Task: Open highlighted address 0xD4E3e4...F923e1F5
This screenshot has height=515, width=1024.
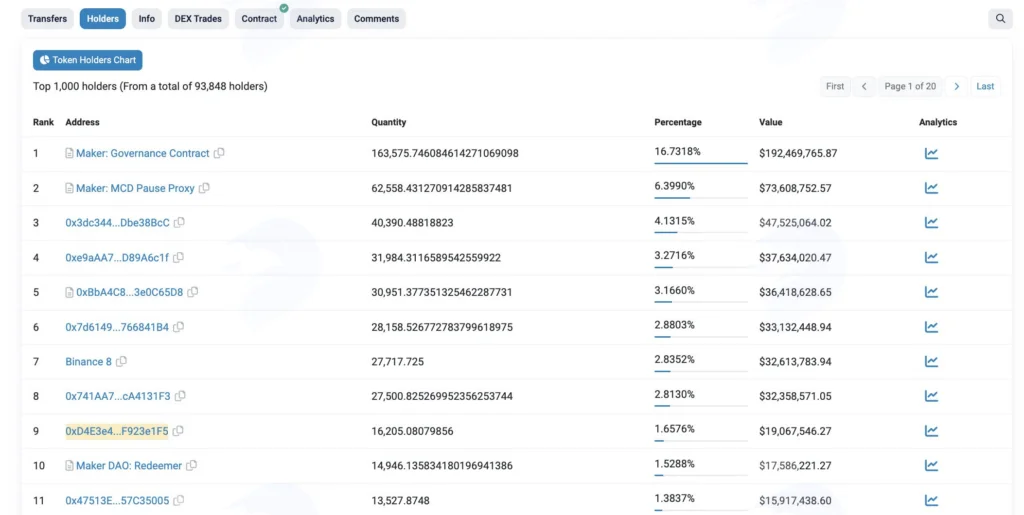Action: 117,431
